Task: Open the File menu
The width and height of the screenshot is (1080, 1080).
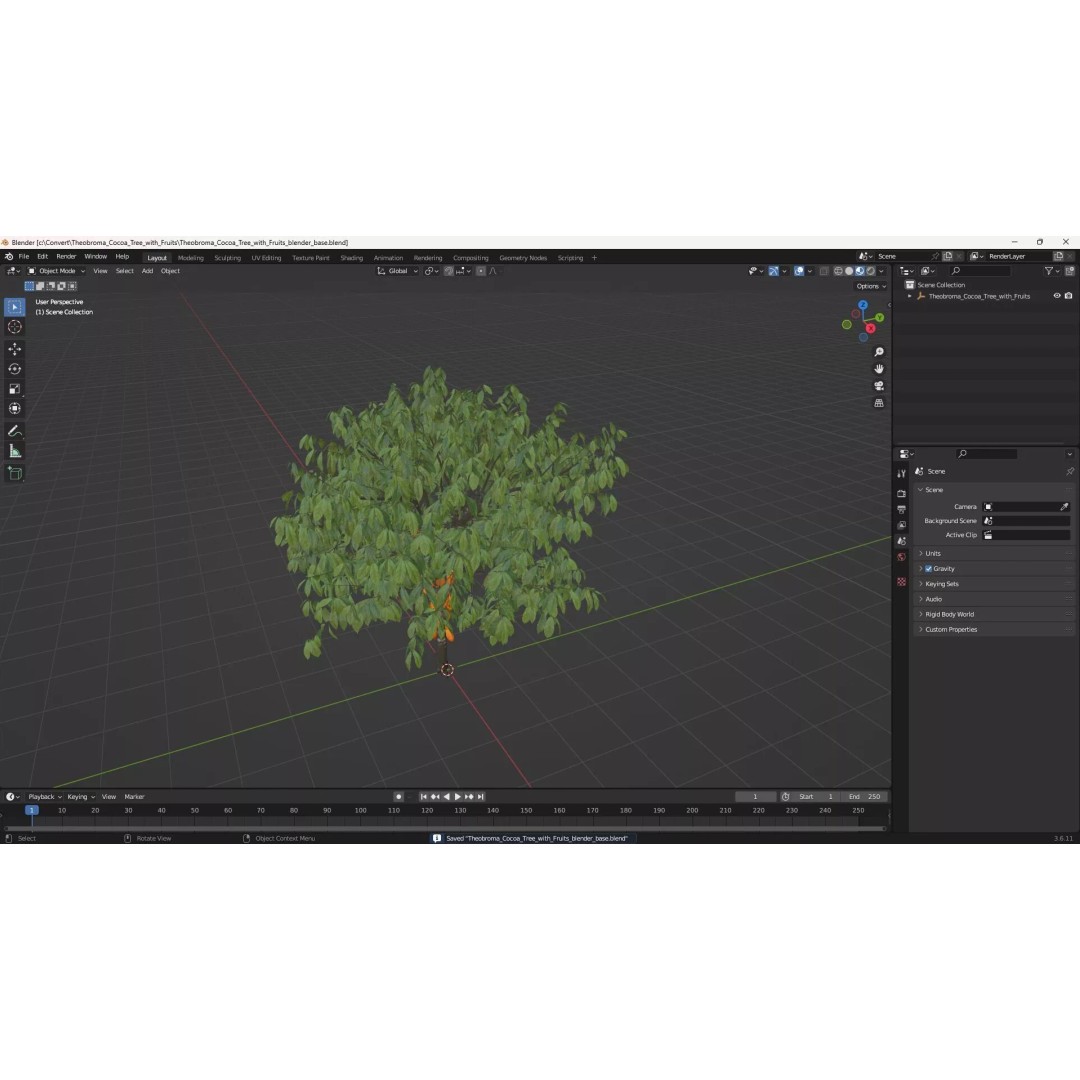Action: click(x=23, y=257)
